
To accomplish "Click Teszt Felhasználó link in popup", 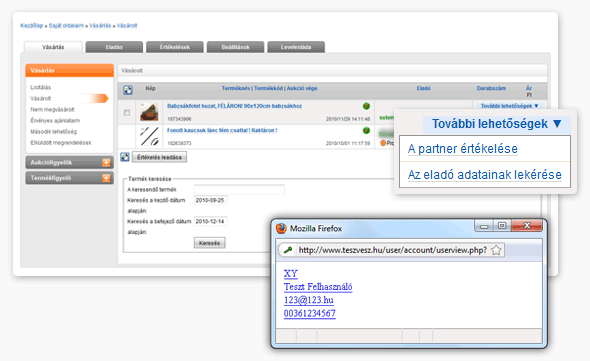I will (318, 287).
